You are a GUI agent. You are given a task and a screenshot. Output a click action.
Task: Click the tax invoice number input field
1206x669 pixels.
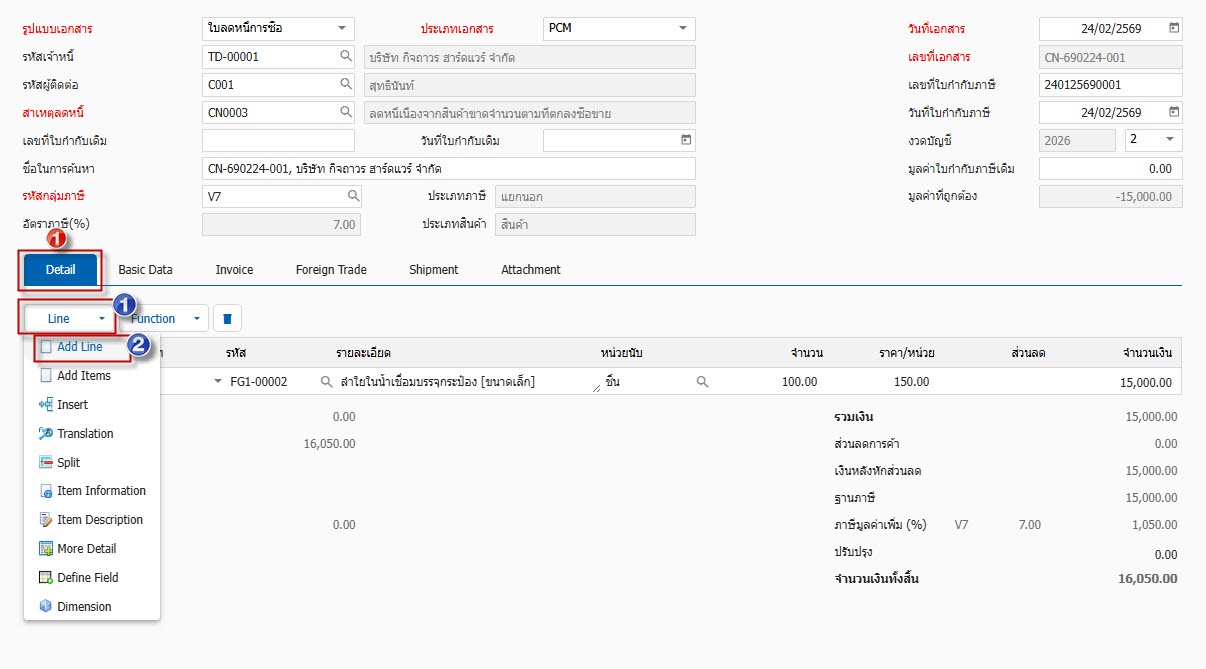tap(1110, 85)
